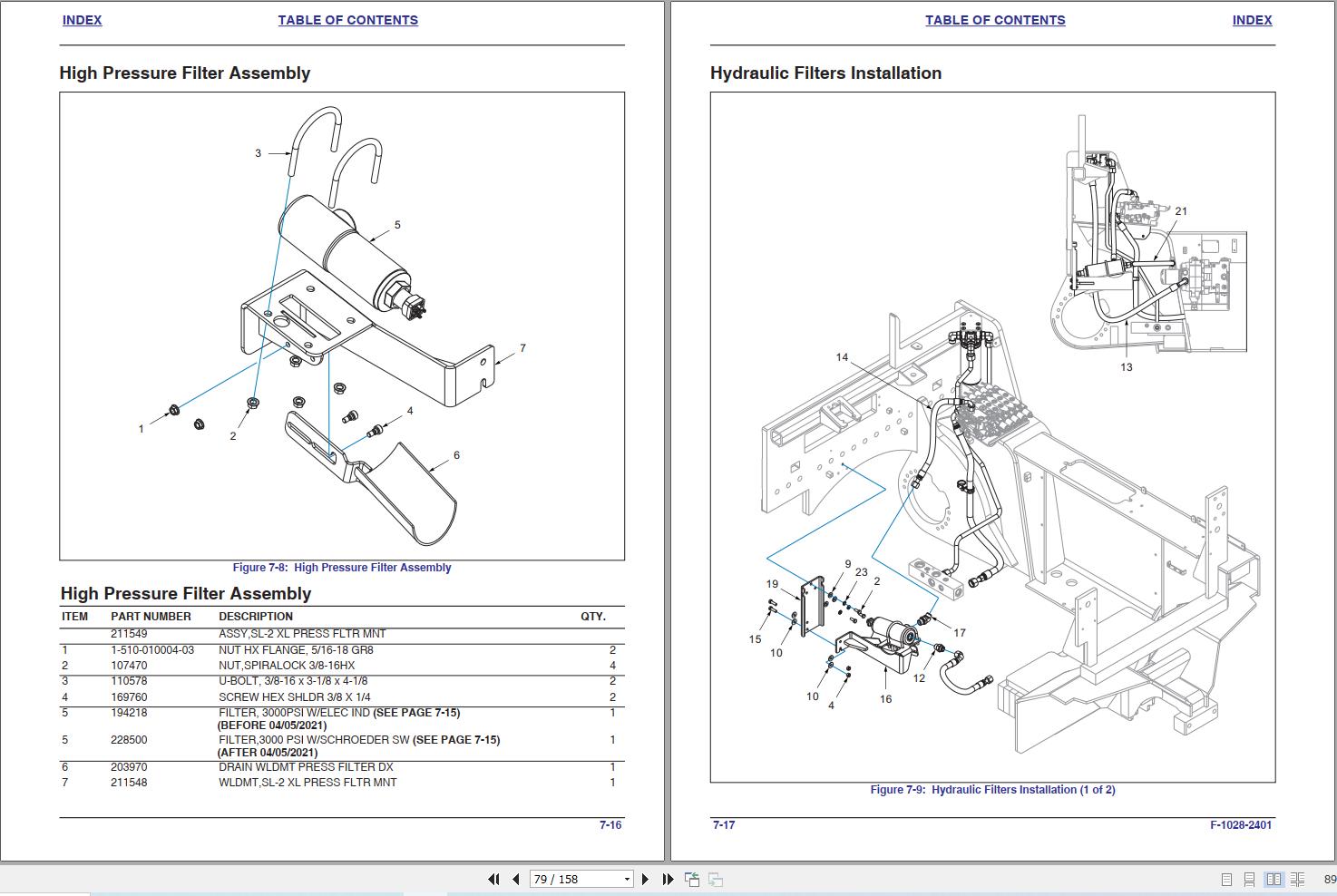Jump to the last page
The height and width of the screenshot is (896, 1337).
(x=668, y=879)
